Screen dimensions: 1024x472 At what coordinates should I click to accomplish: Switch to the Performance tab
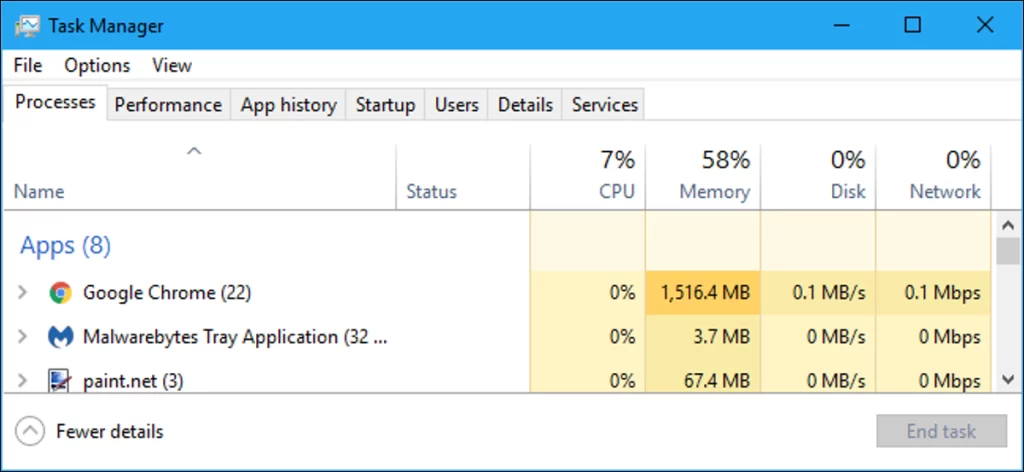pos(168,105)
